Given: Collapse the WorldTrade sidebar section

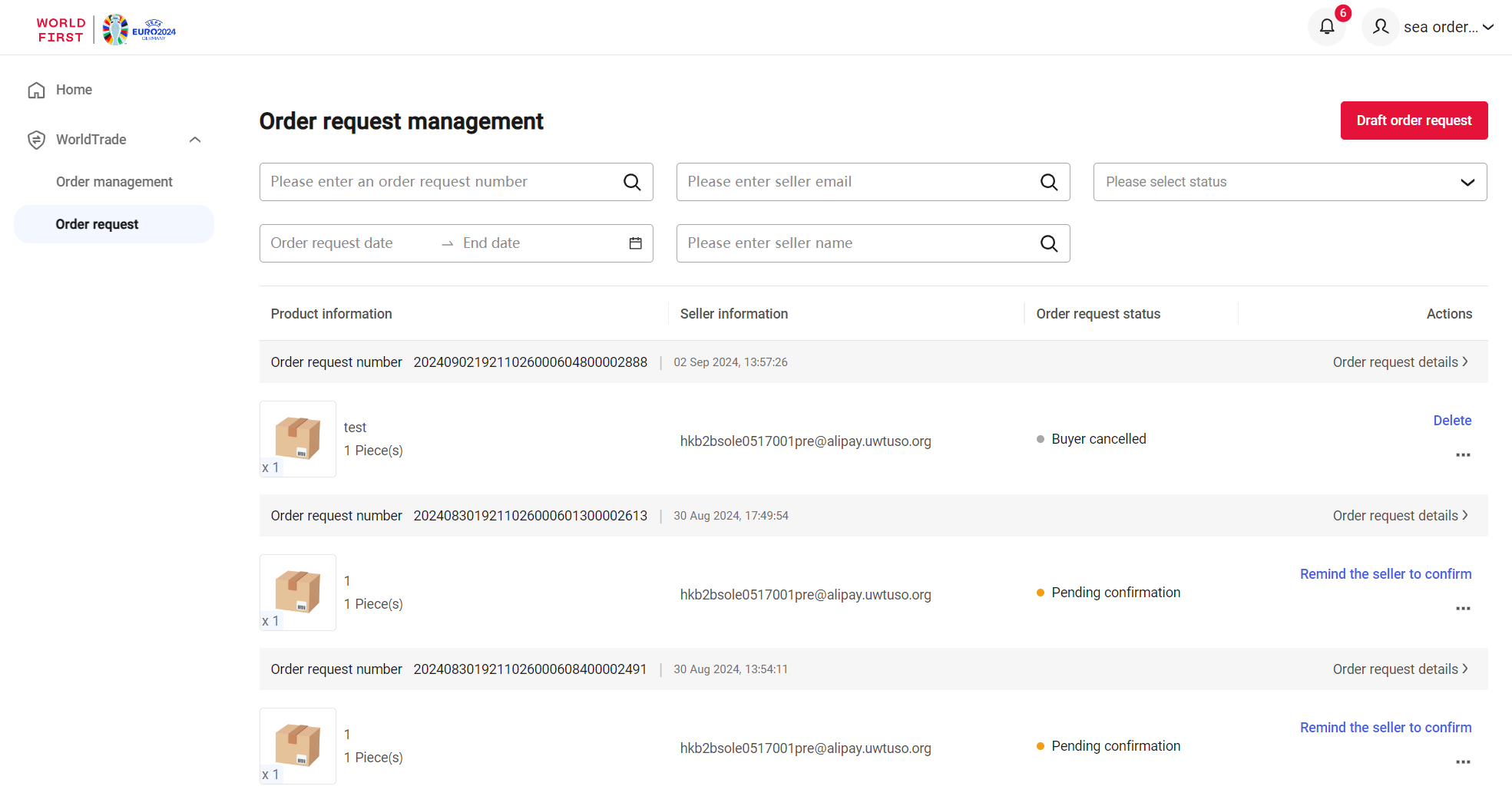Looking at the screenshot, I should click(x=195, y=140).
